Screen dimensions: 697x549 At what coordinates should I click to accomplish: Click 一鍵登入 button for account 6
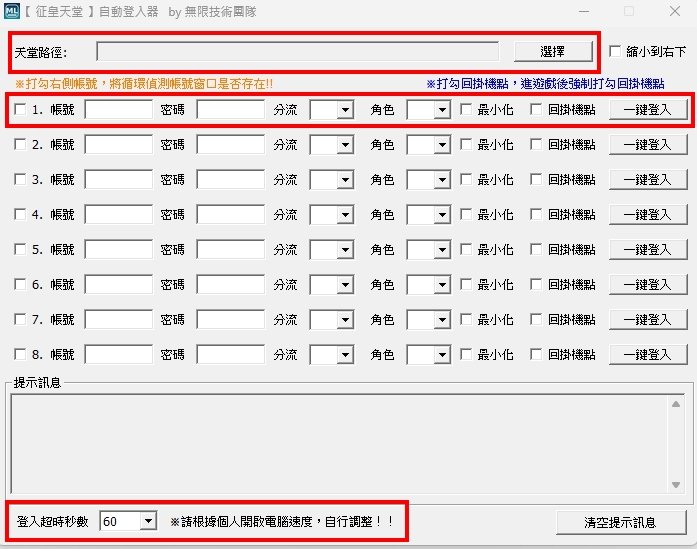tap(648, 285)
